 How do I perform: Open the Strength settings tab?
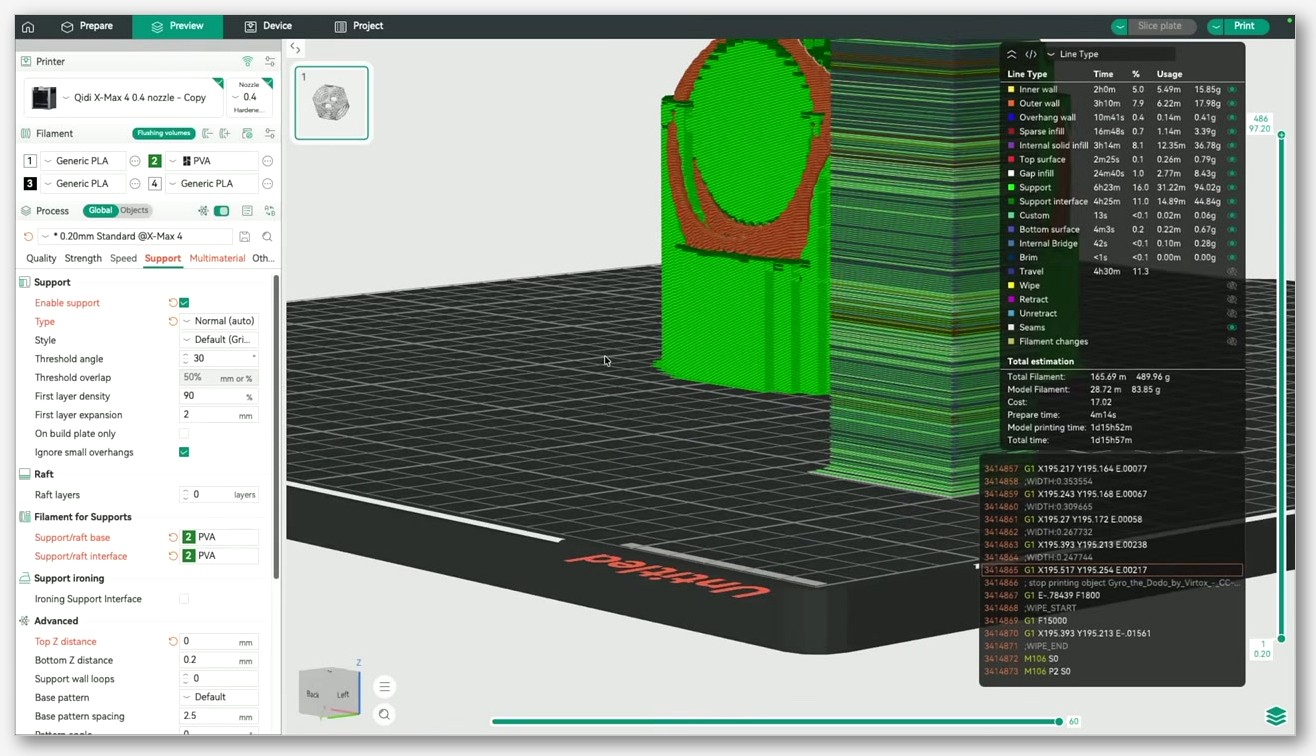coord(83,258)
